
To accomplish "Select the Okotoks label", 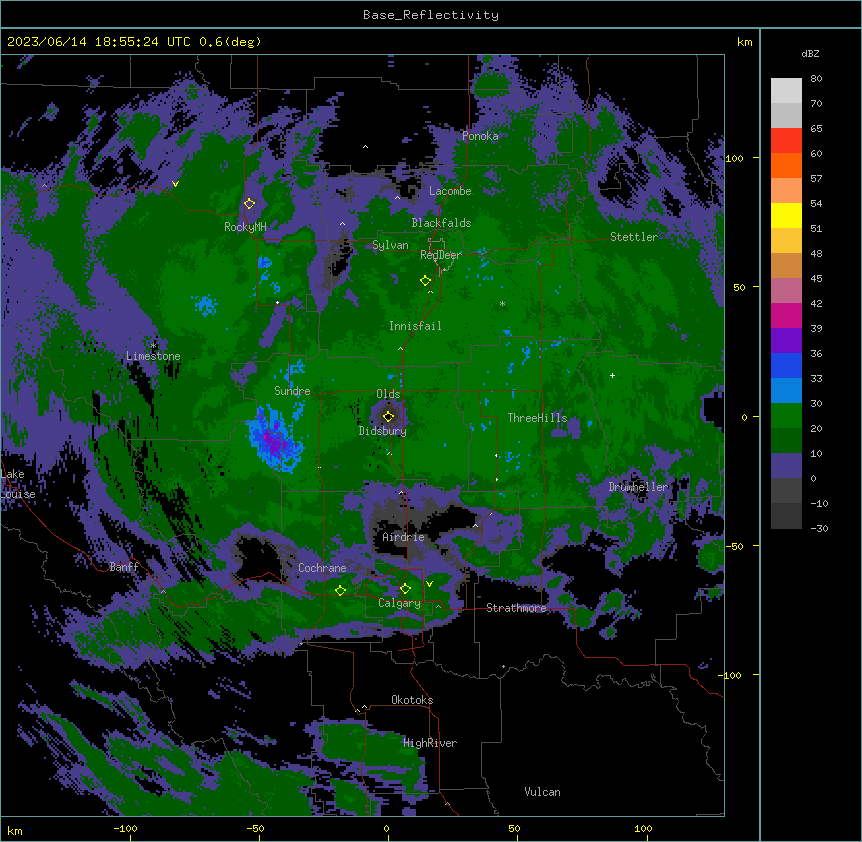I will coord(412,700).
